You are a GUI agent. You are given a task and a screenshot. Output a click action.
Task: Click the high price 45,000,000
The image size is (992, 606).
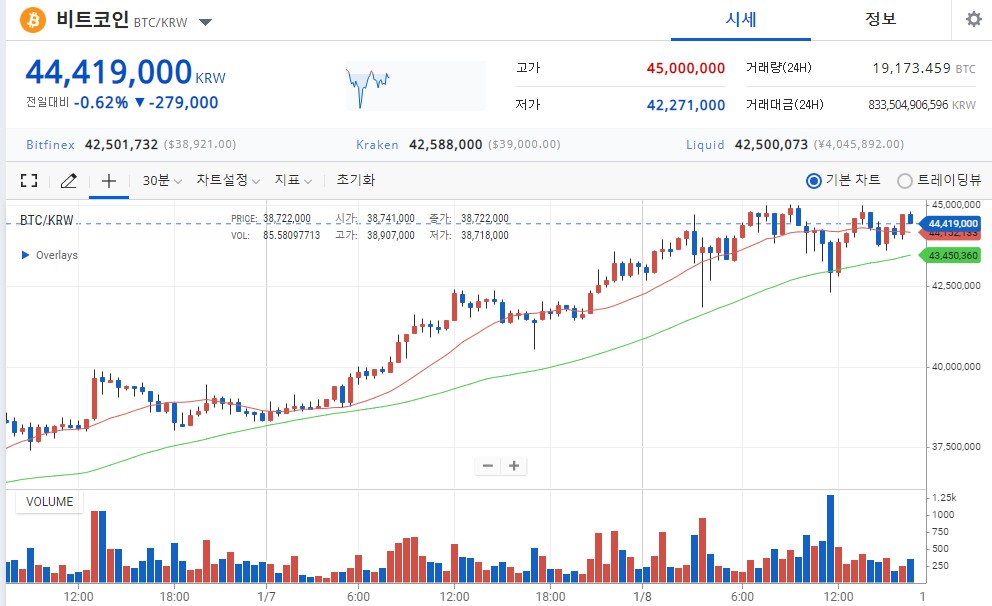[x=686, y=68]
